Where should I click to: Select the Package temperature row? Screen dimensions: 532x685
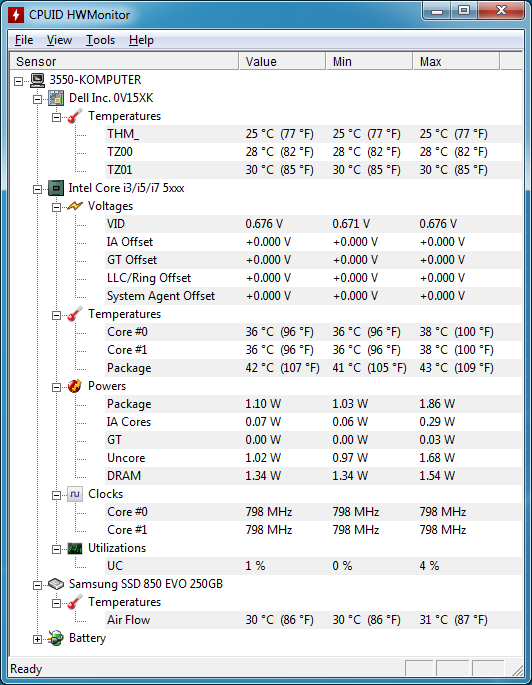tap(314, 368)
